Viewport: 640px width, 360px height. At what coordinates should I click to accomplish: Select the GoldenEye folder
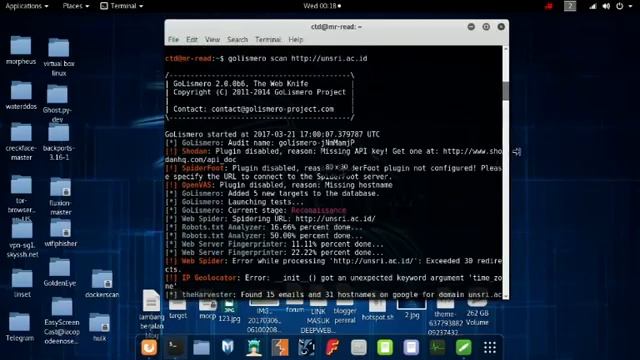tap(60, 273)
